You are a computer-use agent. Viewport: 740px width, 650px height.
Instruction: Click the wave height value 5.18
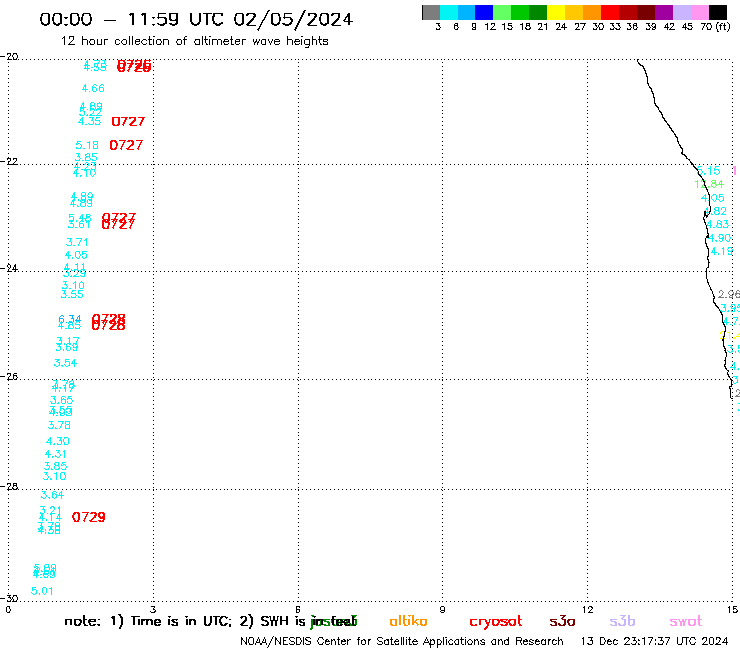(x=87, y=145)
